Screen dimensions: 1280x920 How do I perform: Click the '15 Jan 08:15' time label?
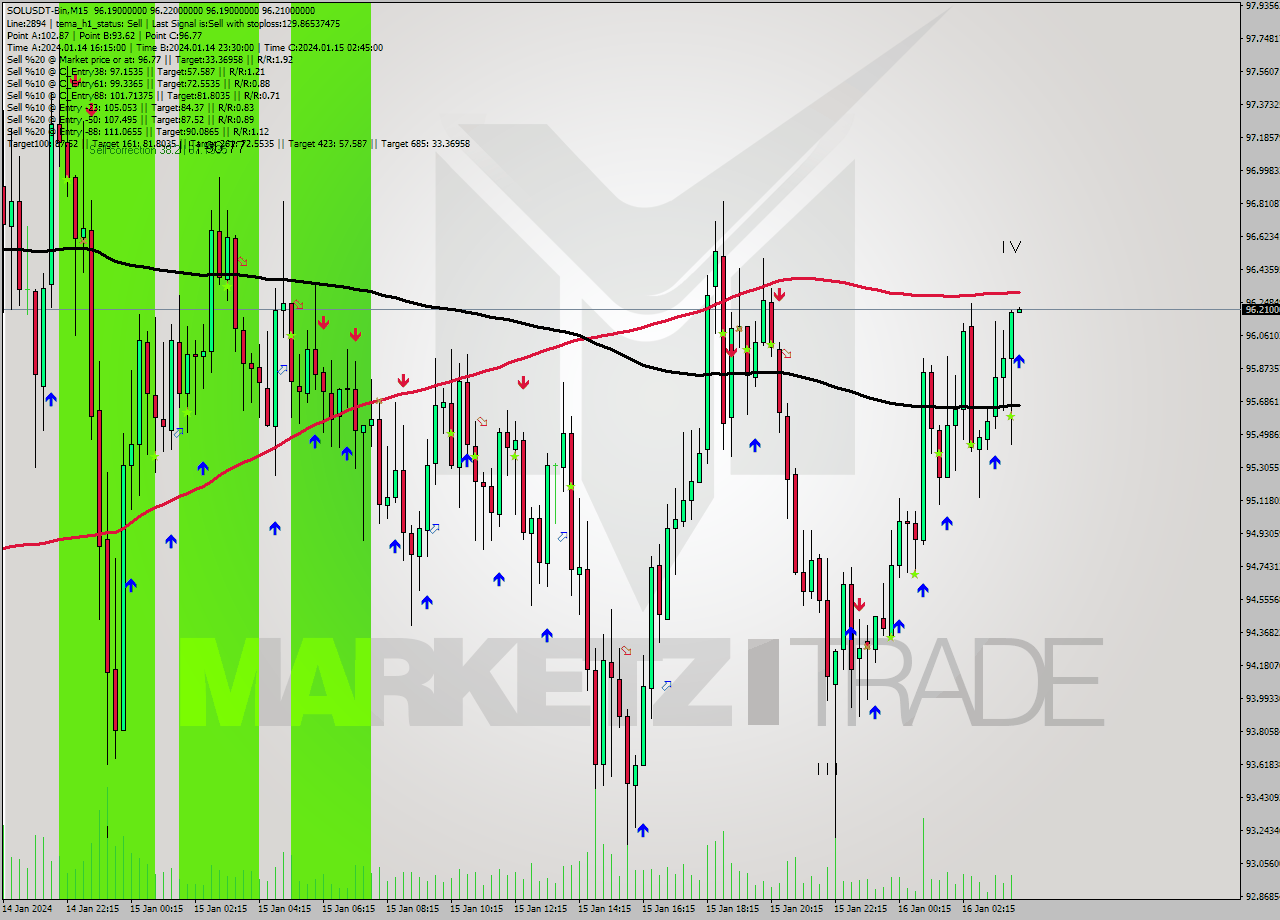pos(413,909)
